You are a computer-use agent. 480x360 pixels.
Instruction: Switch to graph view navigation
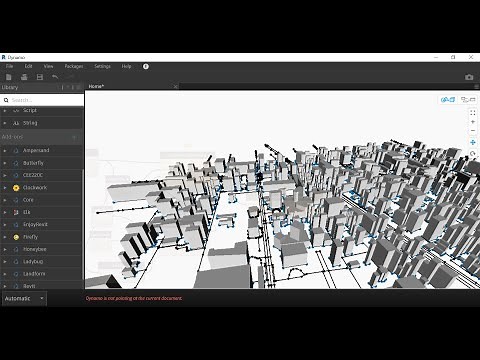point(468,100)
